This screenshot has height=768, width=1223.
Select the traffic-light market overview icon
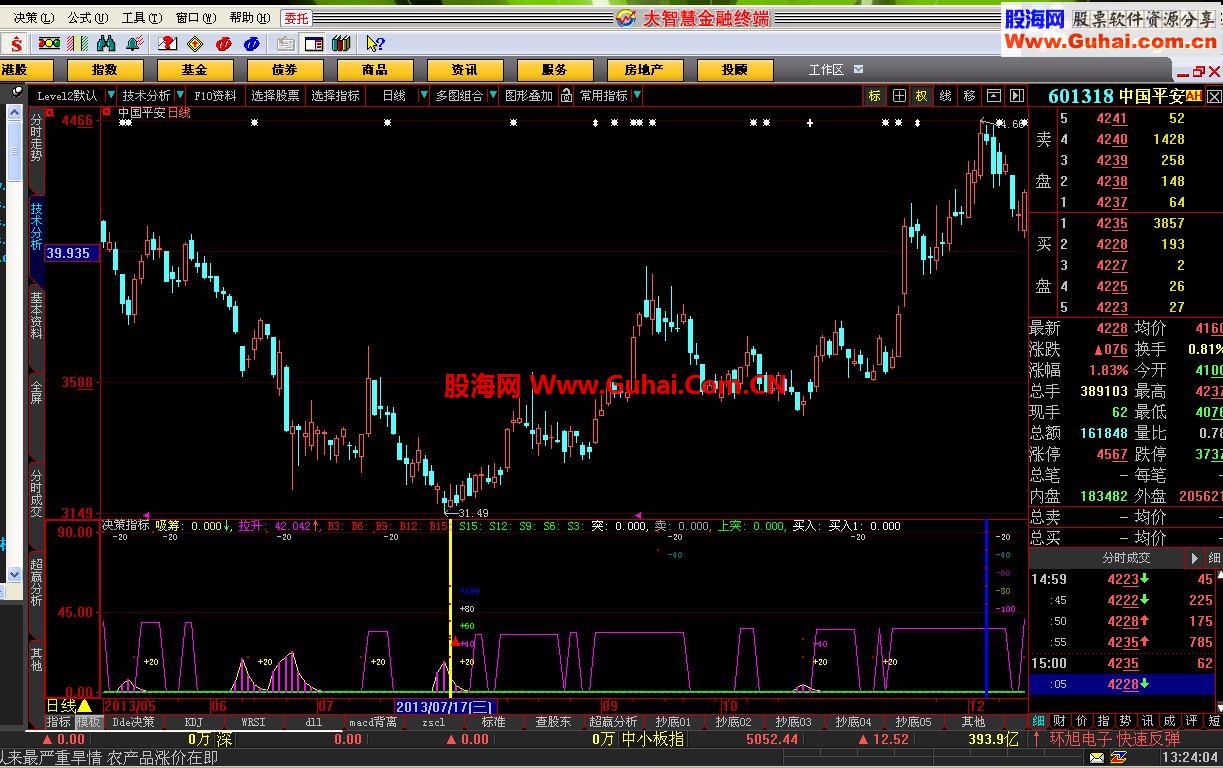click(x=48, y=43)
